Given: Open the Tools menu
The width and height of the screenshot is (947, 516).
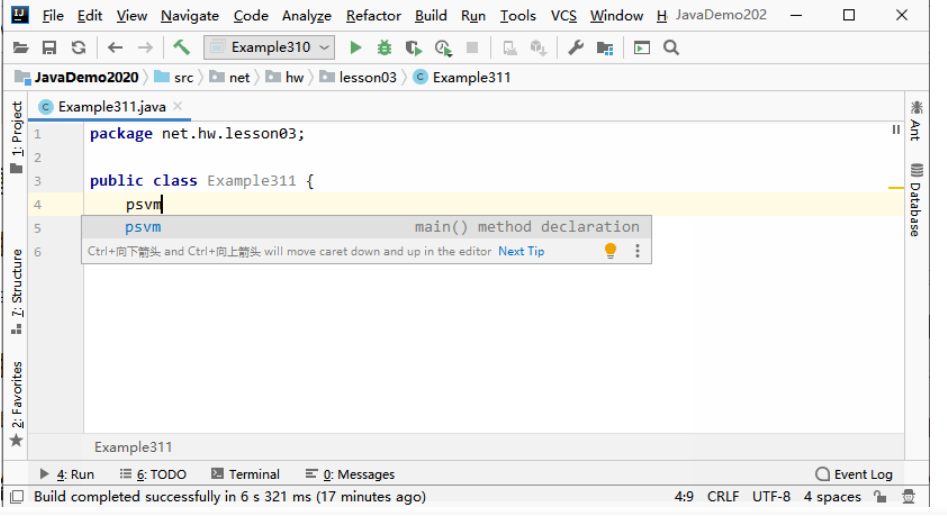Looking at the screenshot, I should [518, 16].
